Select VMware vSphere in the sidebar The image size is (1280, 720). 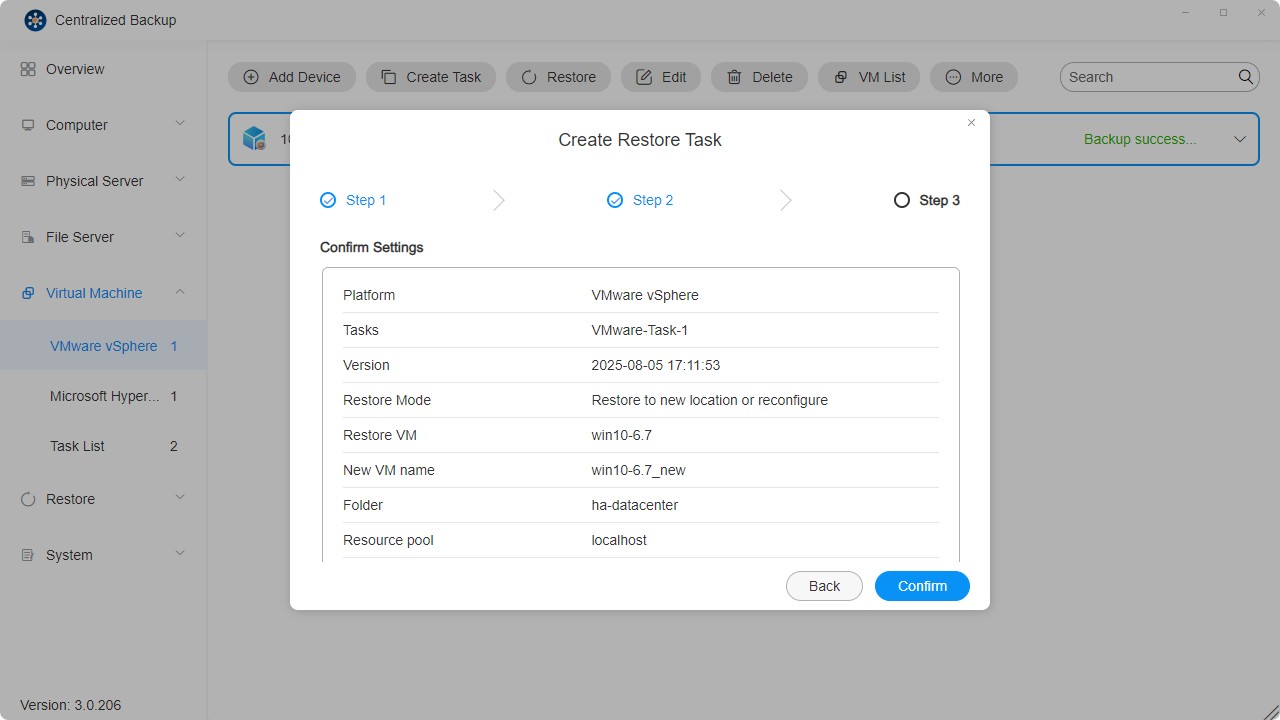point(103,345)
